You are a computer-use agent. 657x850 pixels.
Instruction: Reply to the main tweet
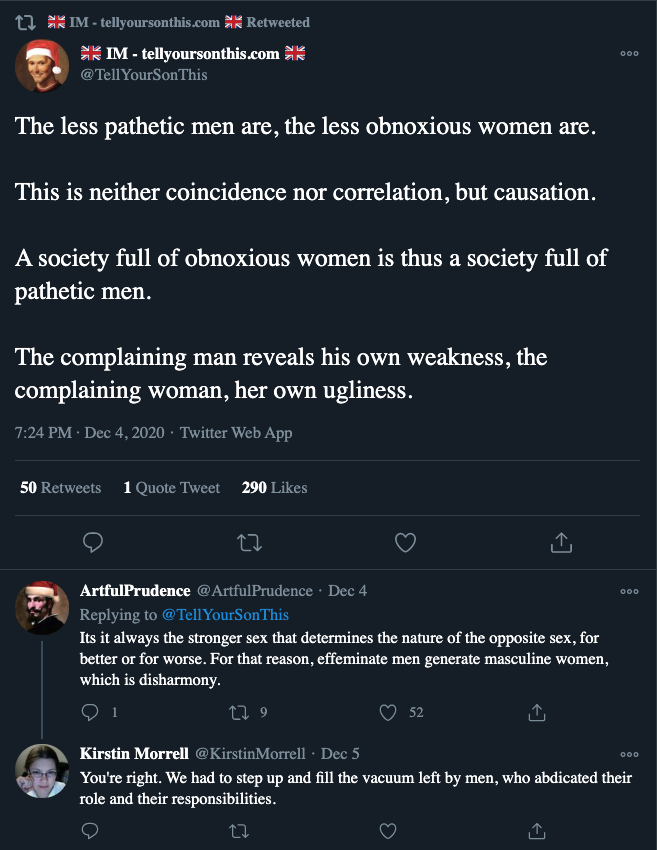pyautogui.click(x=93, y=542)
